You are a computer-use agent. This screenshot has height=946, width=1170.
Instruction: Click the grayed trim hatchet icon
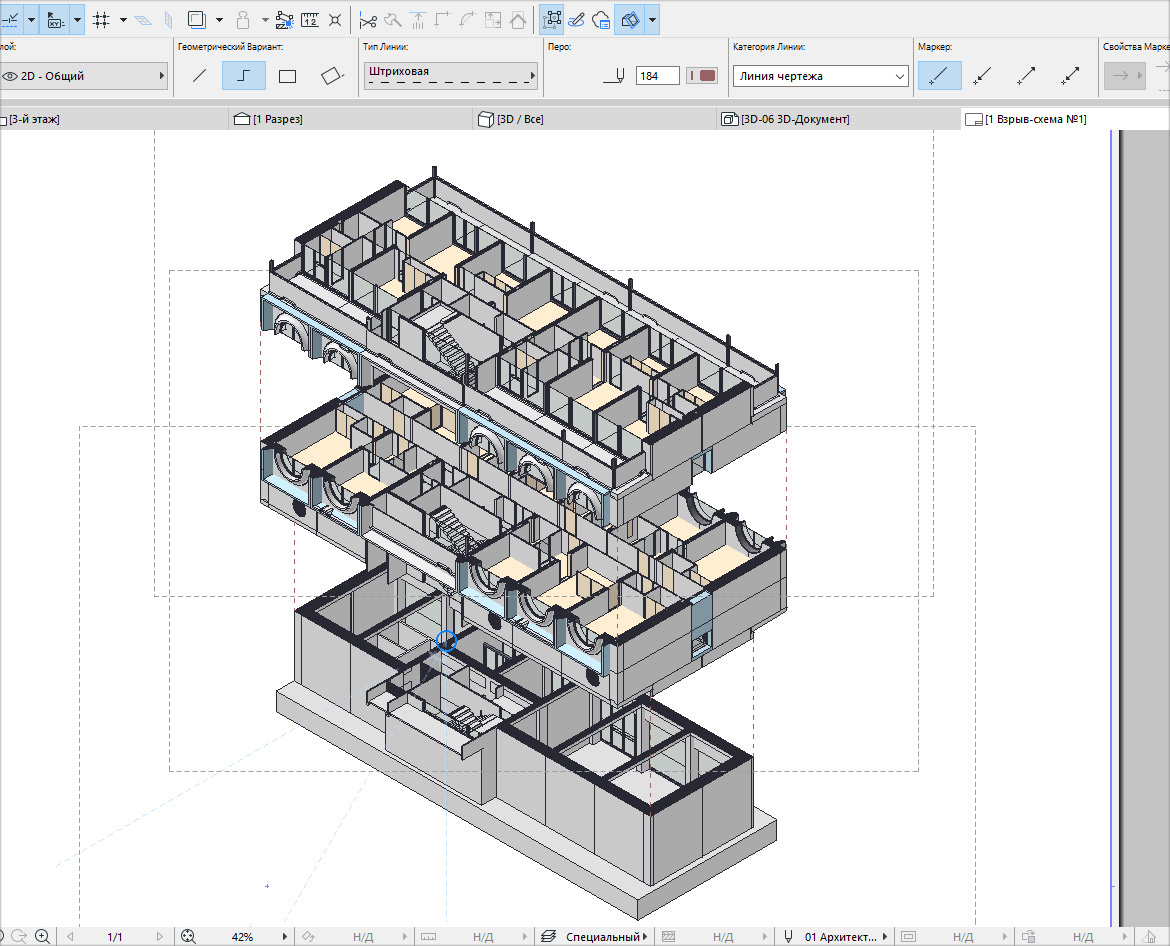point(392,21)
